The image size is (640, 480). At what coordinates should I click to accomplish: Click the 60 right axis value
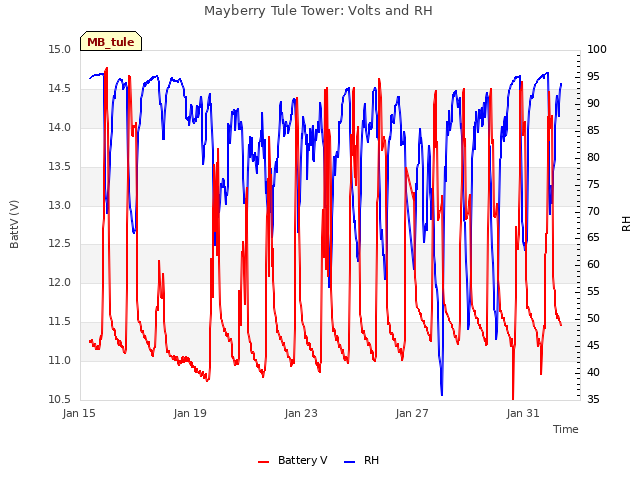coord(593,264)
